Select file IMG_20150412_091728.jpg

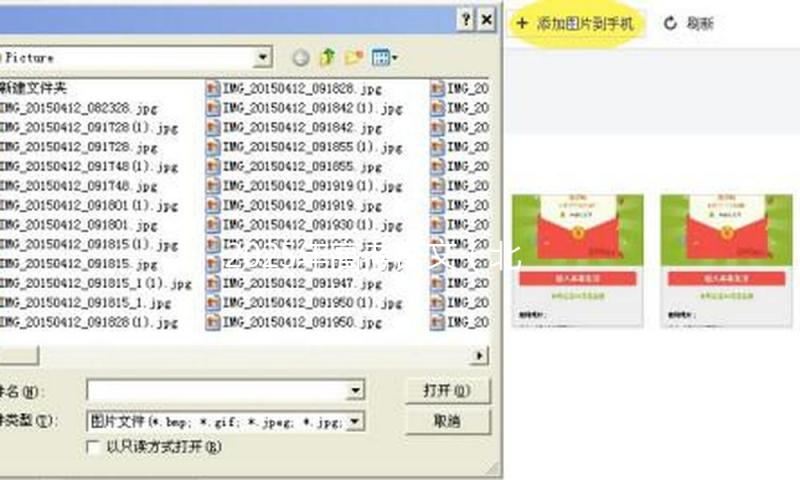pos(78,147)
